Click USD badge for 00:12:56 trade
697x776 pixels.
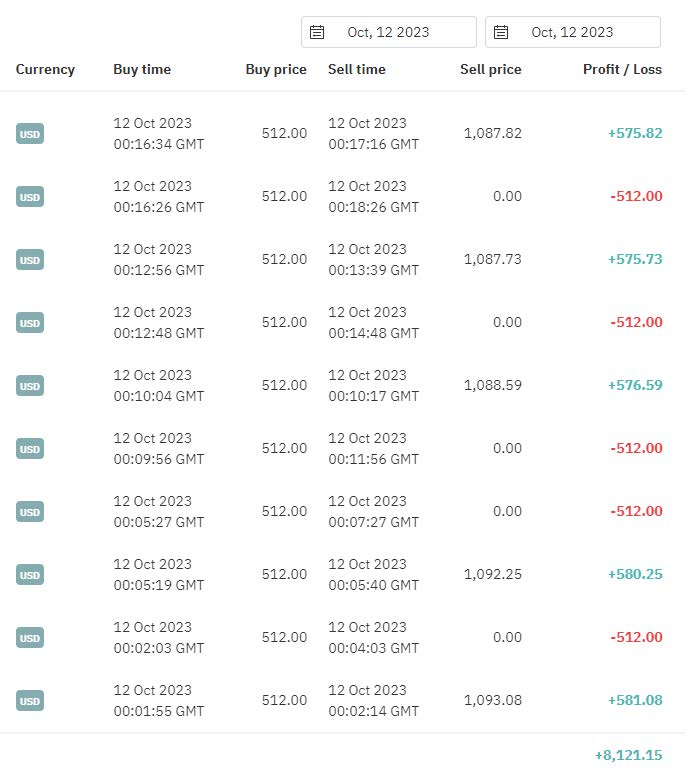pyautogui.click(x=30, y=260)
